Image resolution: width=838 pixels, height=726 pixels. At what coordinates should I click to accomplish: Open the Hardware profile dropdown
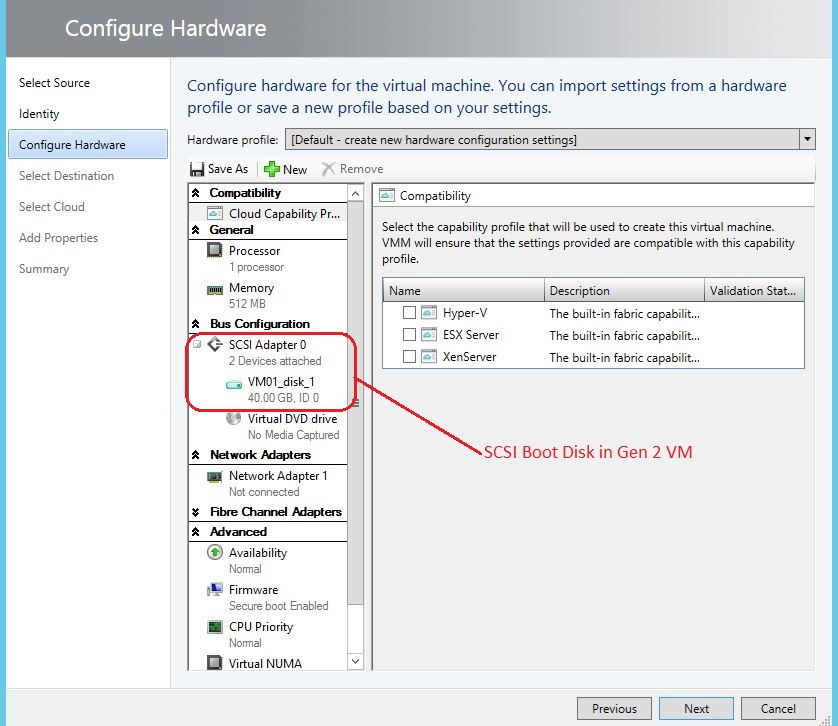(808, 140)
